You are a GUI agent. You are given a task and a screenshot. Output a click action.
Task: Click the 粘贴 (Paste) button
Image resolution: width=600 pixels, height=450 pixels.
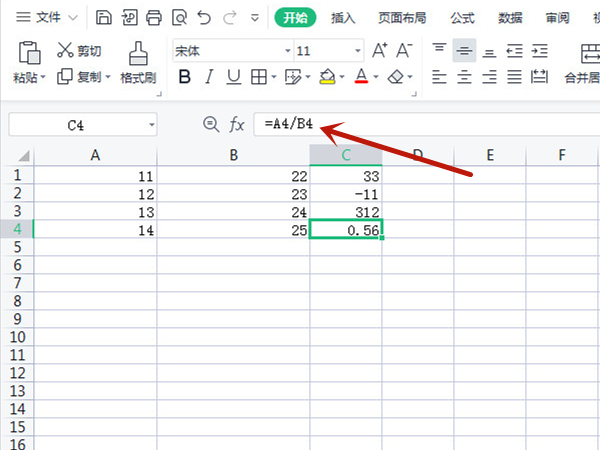(28, 62)
